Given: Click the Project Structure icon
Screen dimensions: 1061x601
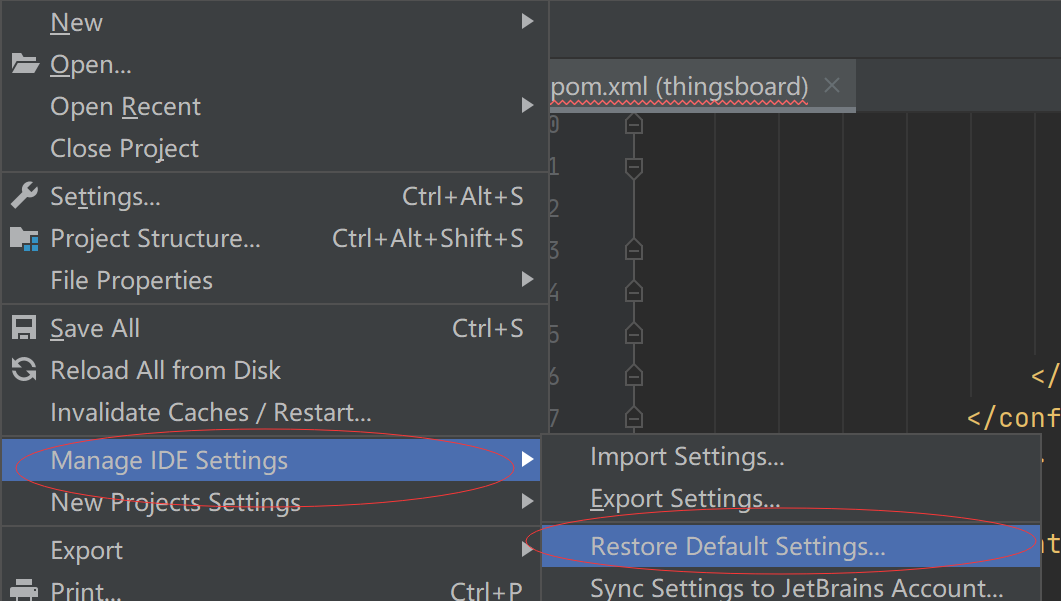Looking at the screenshot, I should pyautogui.click(x=24, y=238).
